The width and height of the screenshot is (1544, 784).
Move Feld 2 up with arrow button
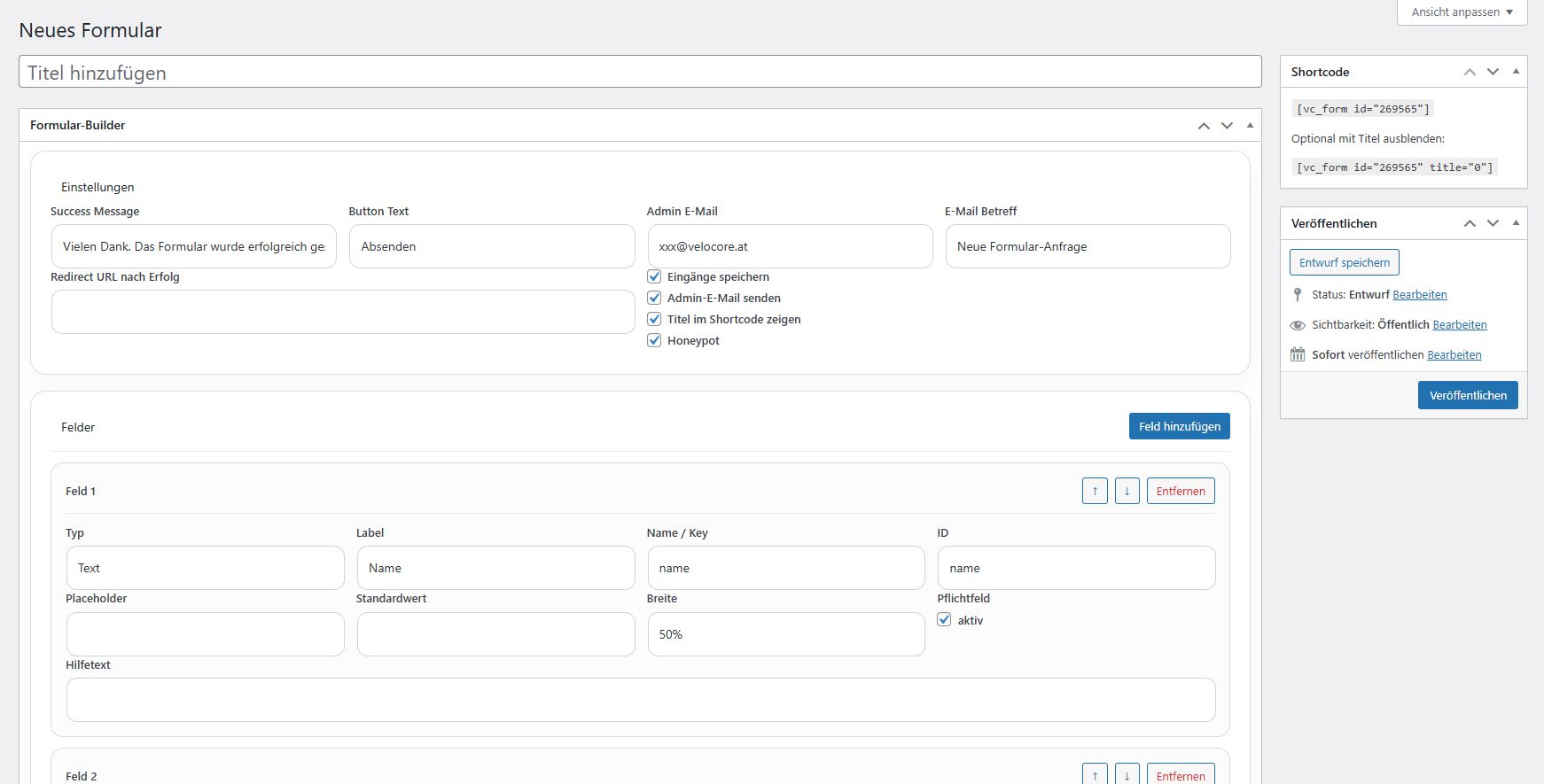point(1095,775)
